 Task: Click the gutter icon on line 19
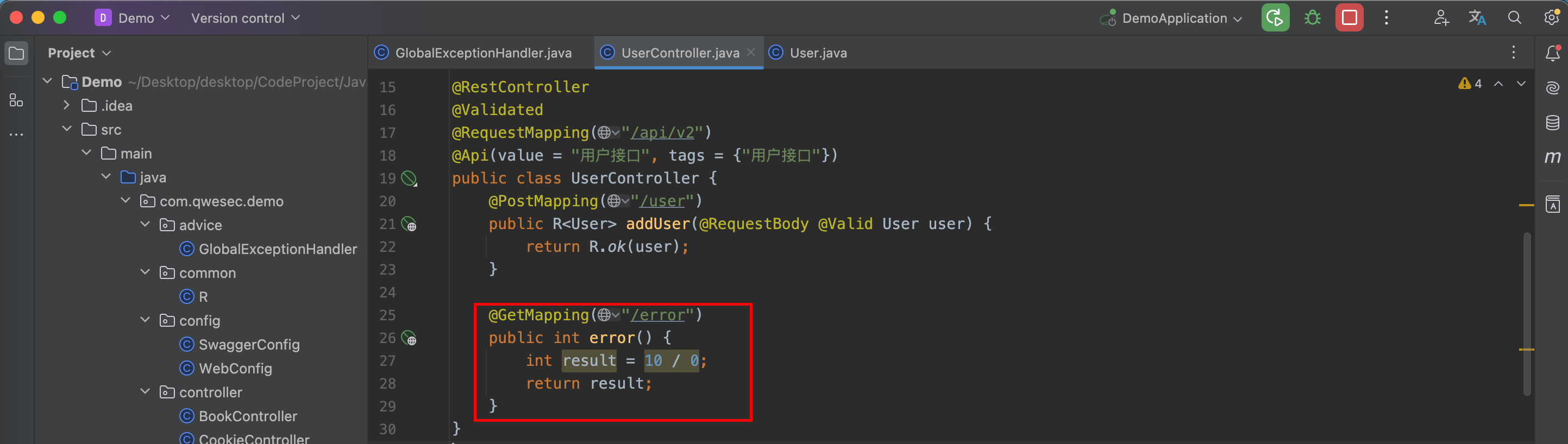409,179
